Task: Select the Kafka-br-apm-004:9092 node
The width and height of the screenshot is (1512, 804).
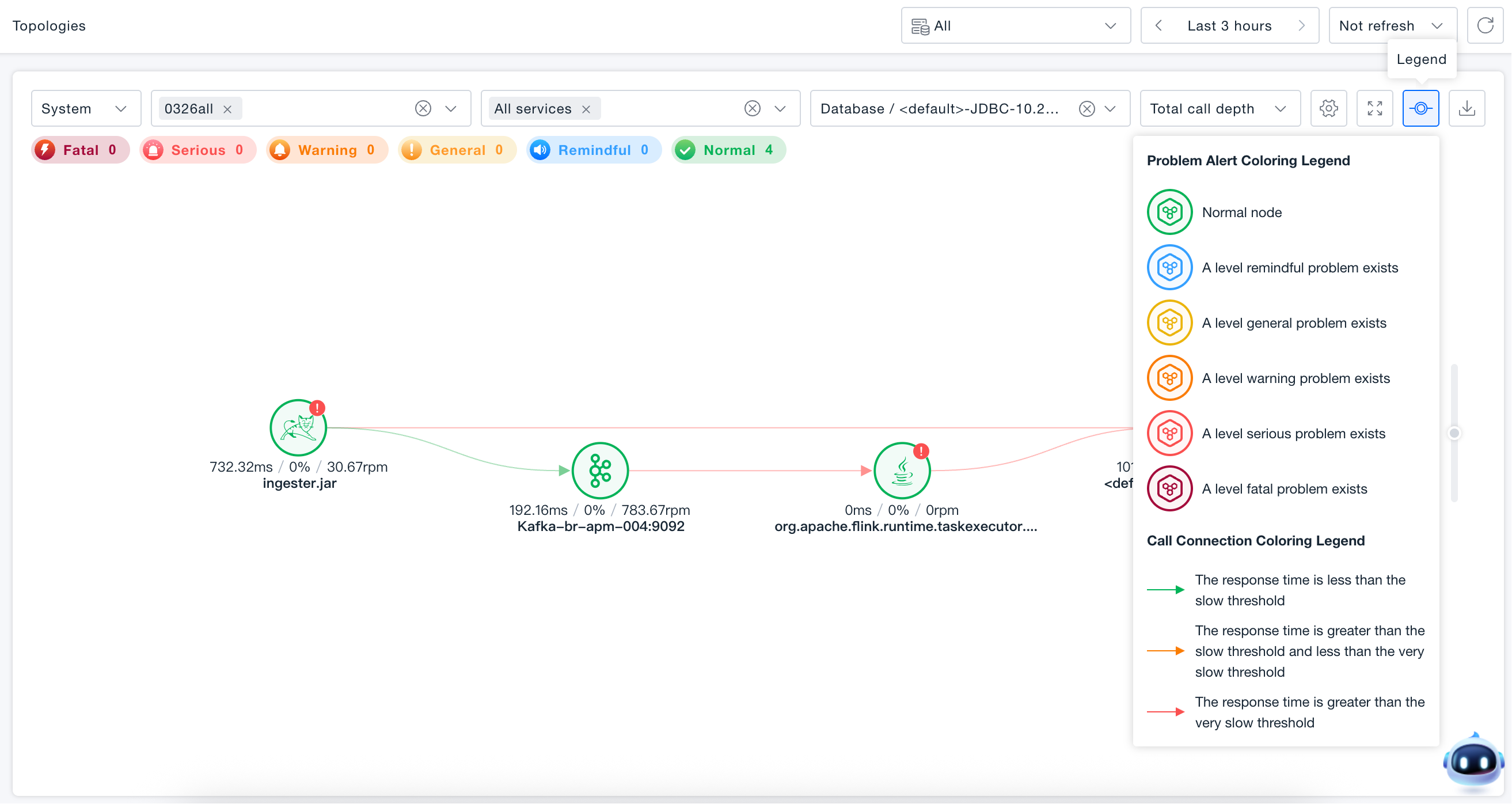Action: (x=601, y=471)
